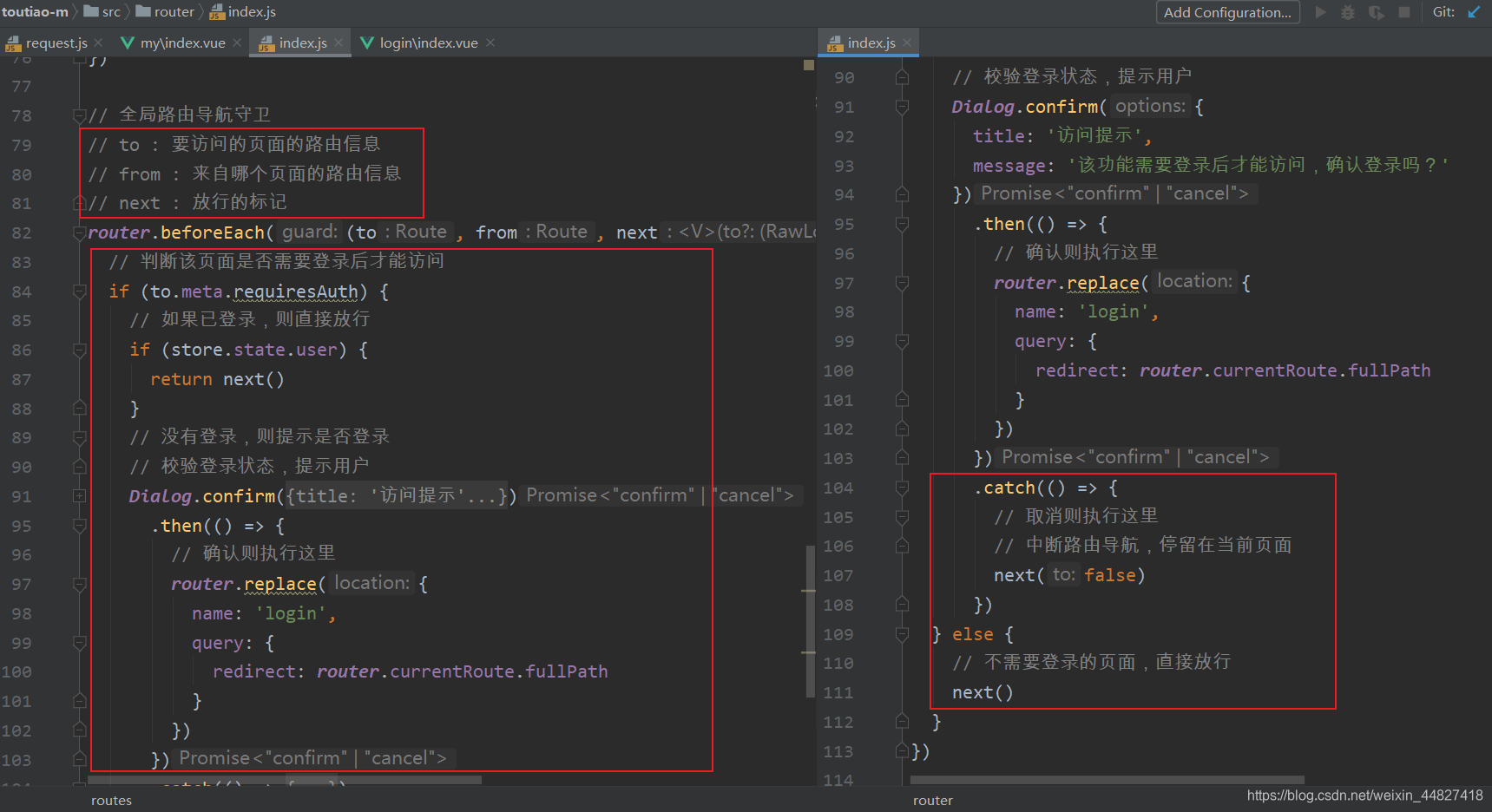Click 'return next()' on line 87

pos(217,379)
